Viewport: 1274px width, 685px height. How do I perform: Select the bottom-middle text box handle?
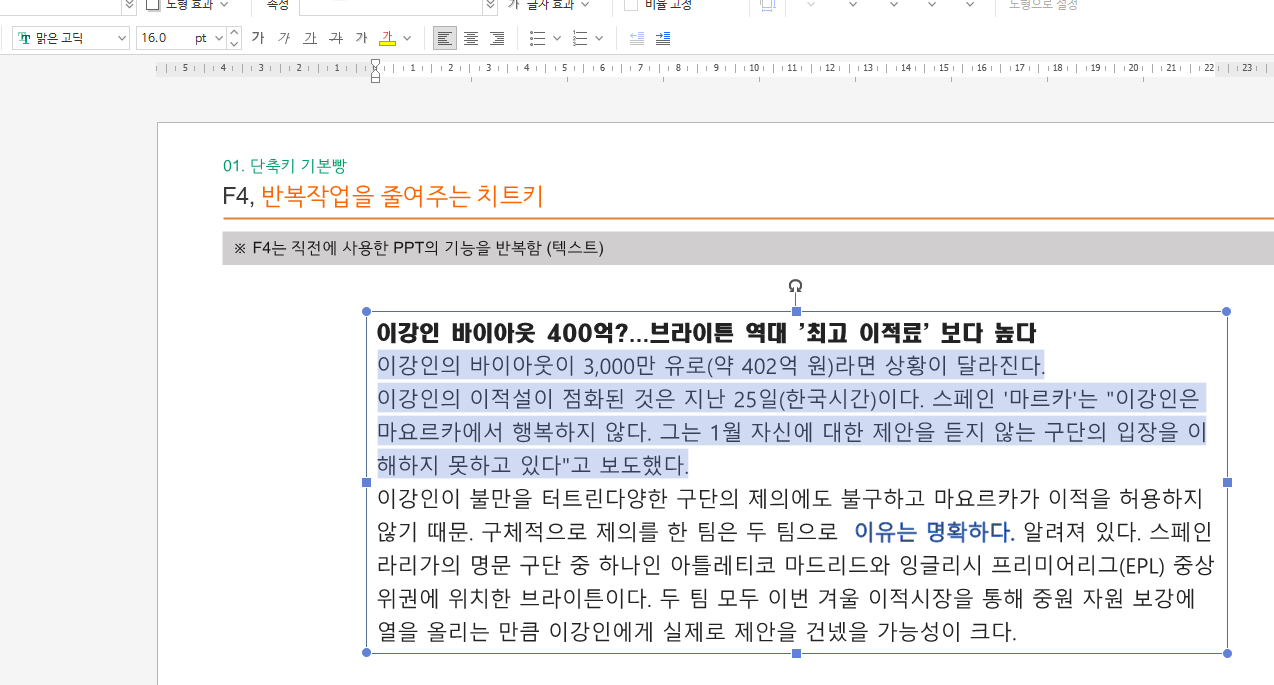click(x=796, y=653)
